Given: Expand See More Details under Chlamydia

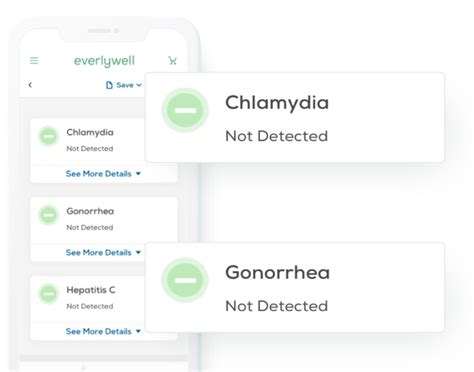Looking at the screenshot, I should (103, 174).
